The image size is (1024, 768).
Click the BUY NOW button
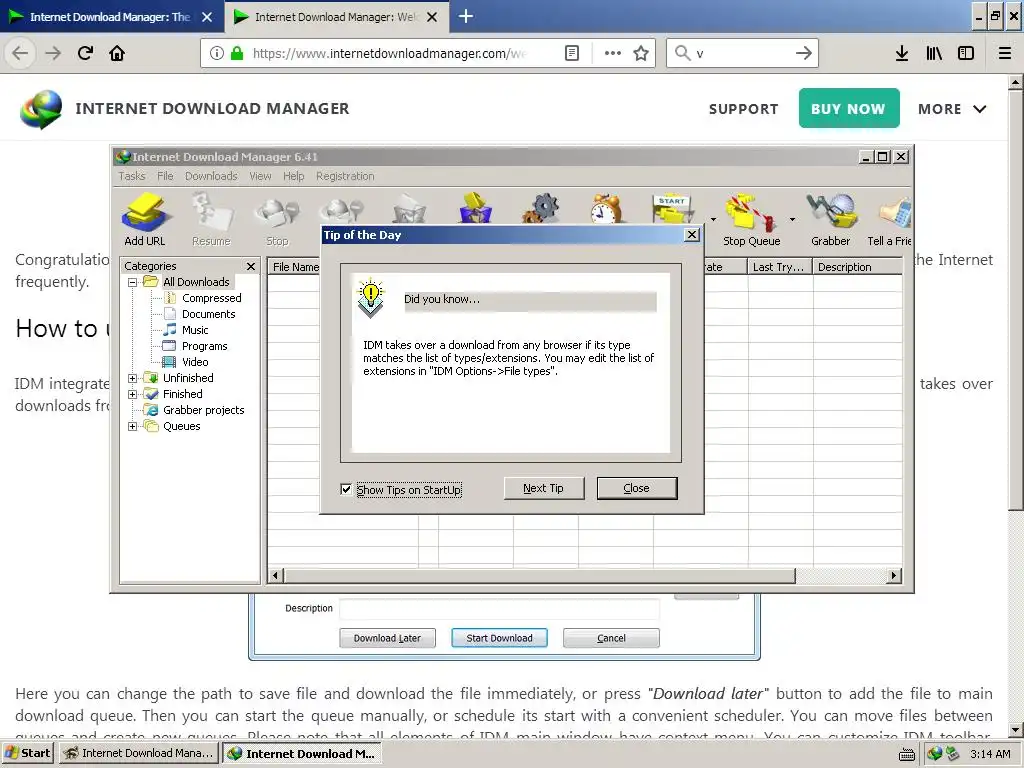click(x=848, y=108)
